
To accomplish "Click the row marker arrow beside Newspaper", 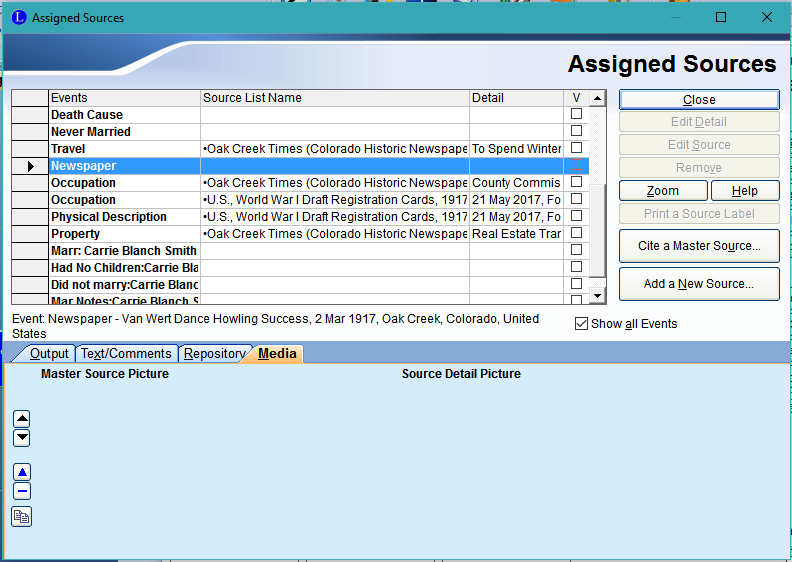I will [30, 166].
